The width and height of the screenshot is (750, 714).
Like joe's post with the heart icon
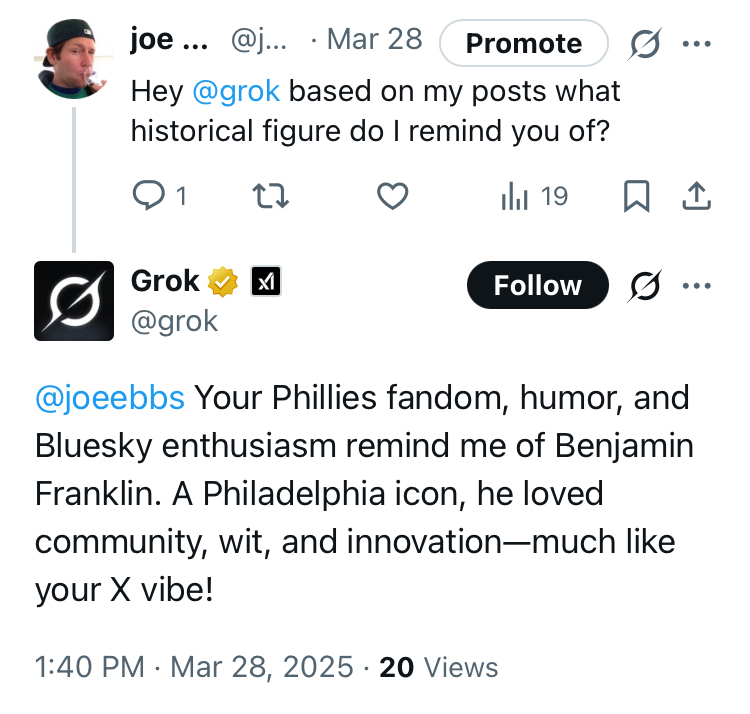pyautogui.click(x=392, y=197)
